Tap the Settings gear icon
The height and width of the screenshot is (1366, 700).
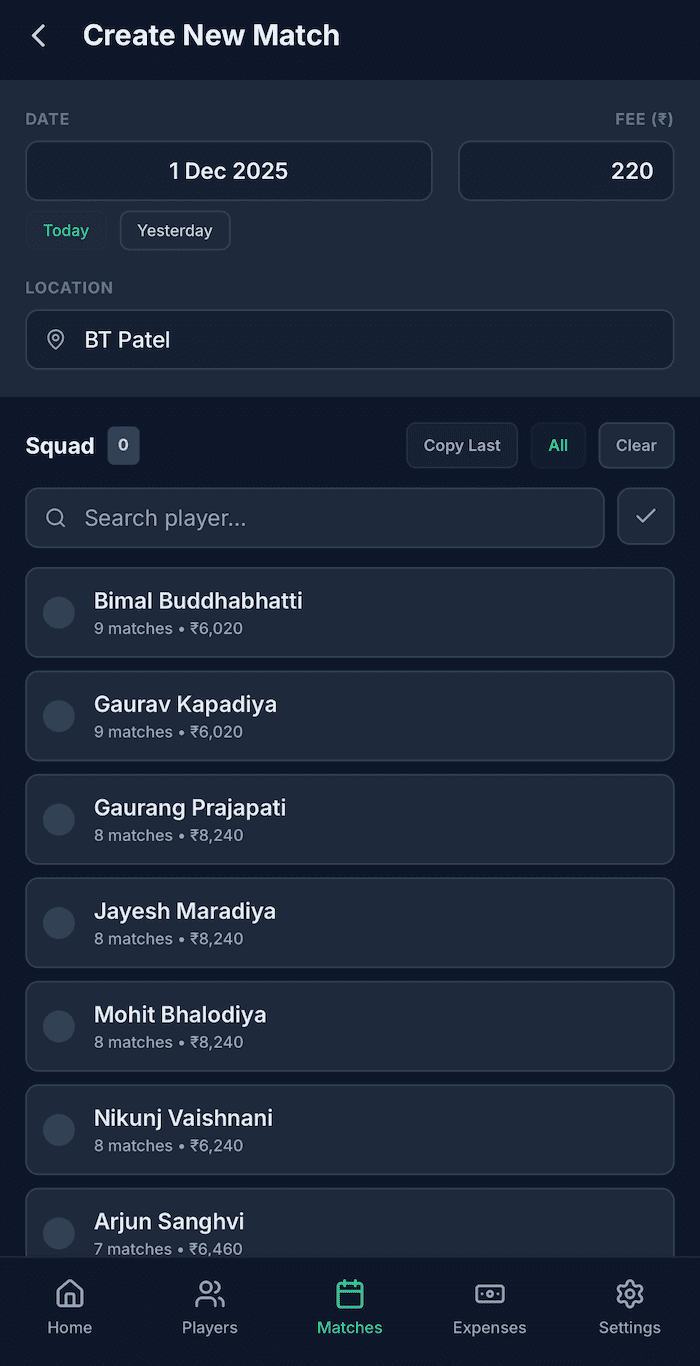point(629,1293)
